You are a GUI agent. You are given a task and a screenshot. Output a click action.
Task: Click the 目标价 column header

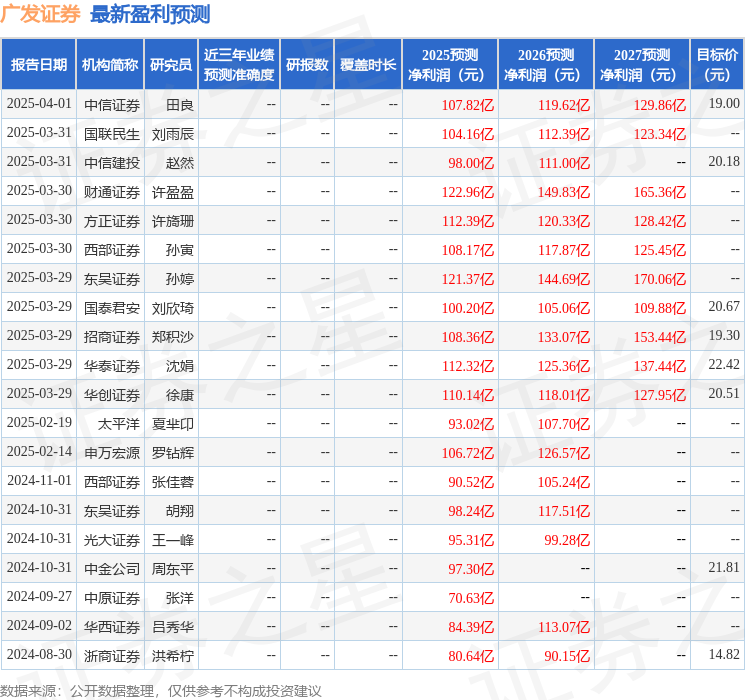[x=716, y=65]
